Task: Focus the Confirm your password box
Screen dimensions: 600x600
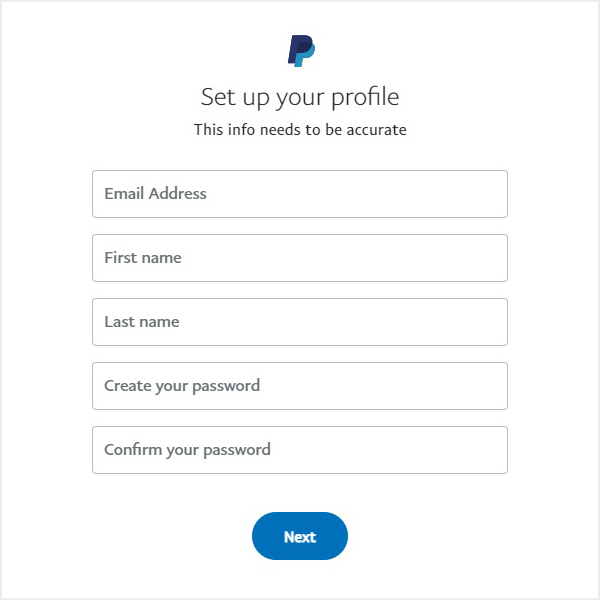Action: click(300, 450)
